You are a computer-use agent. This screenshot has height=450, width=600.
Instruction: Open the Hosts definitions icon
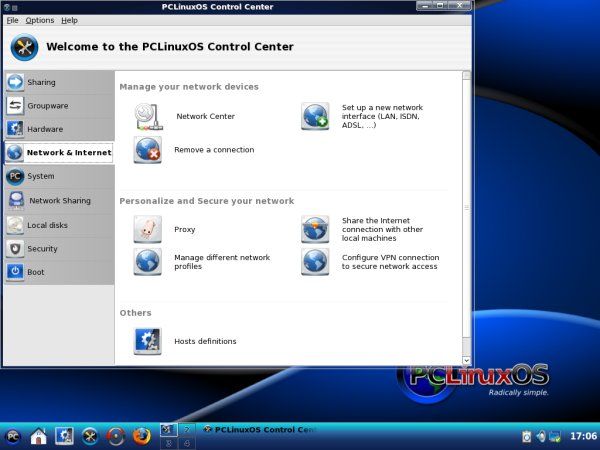click(148, 341)
